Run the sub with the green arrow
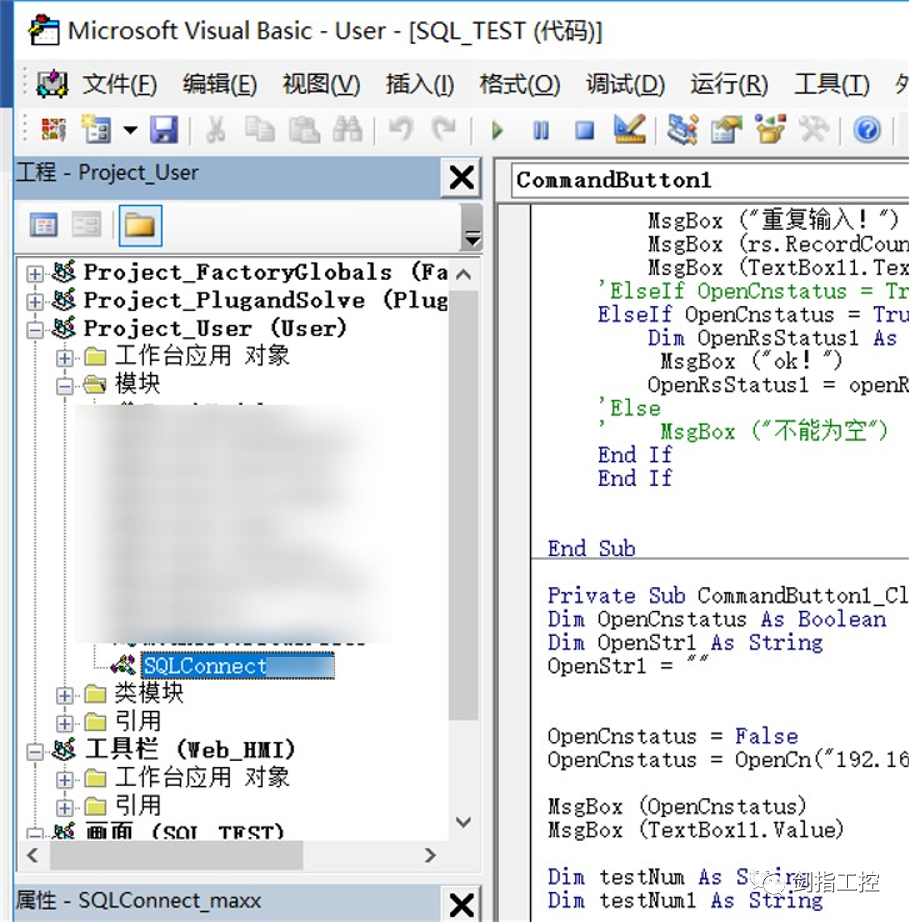The image size is (909, 922). pos(497,130)
